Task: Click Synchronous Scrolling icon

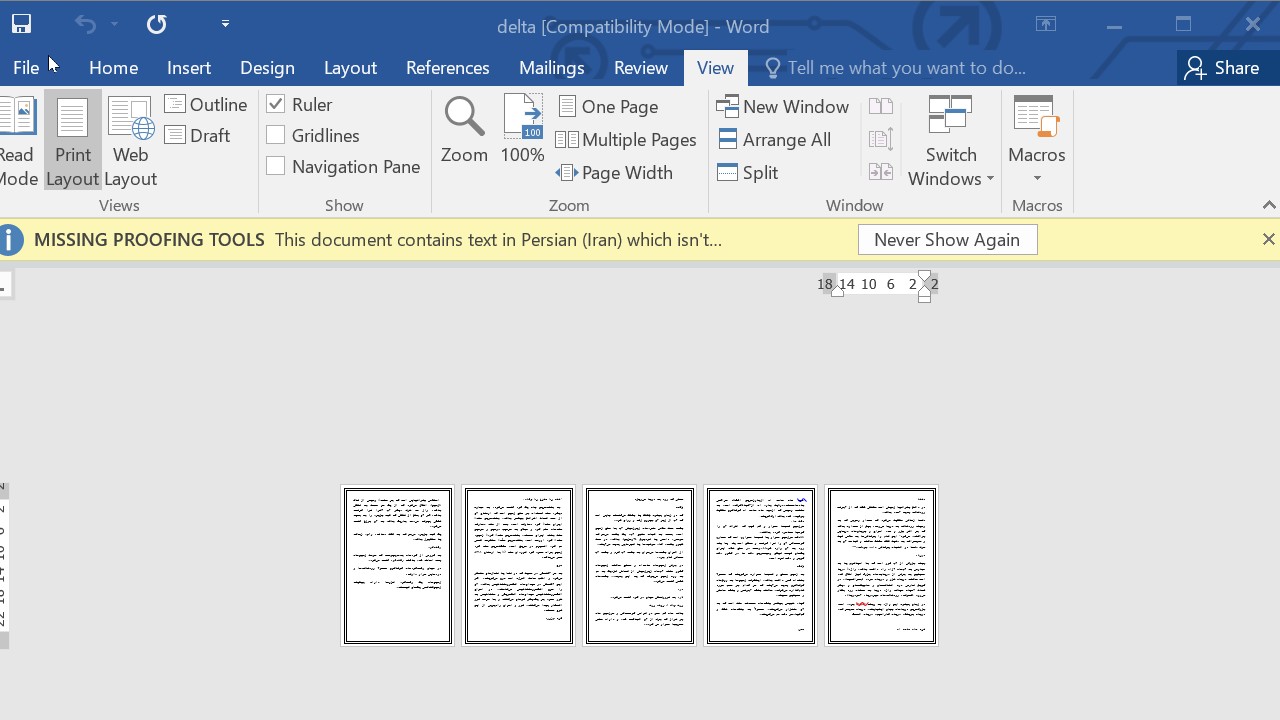Action: [x=881, y=140]
